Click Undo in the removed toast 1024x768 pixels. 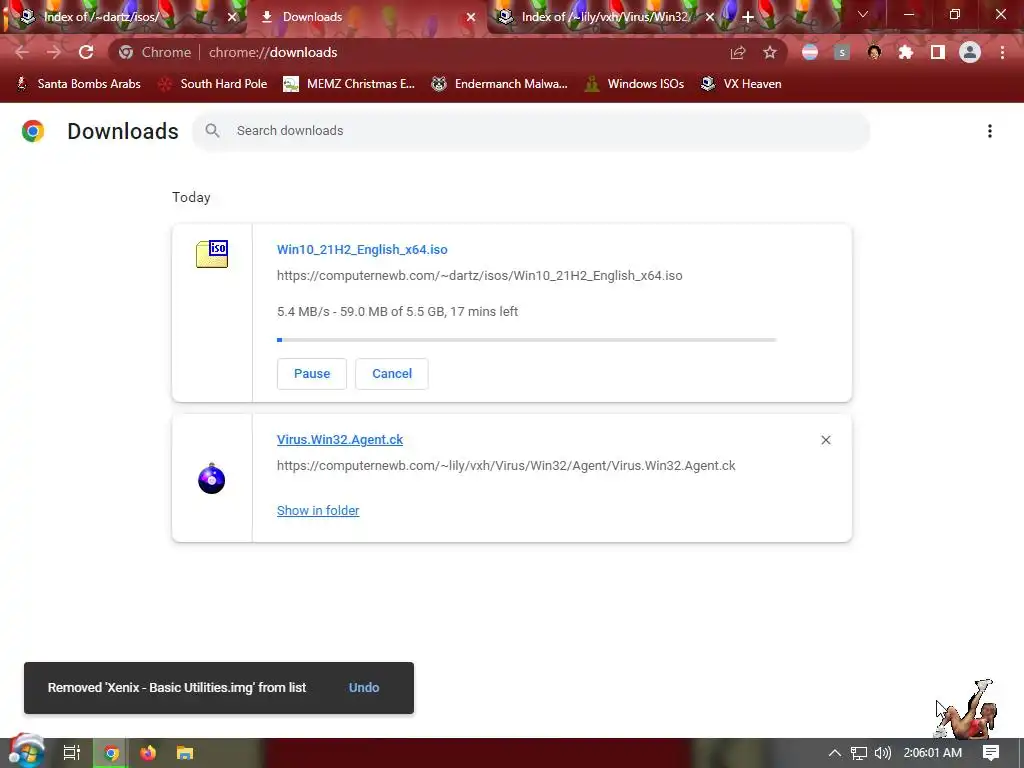pyautogui.click(x=364, y=688)
